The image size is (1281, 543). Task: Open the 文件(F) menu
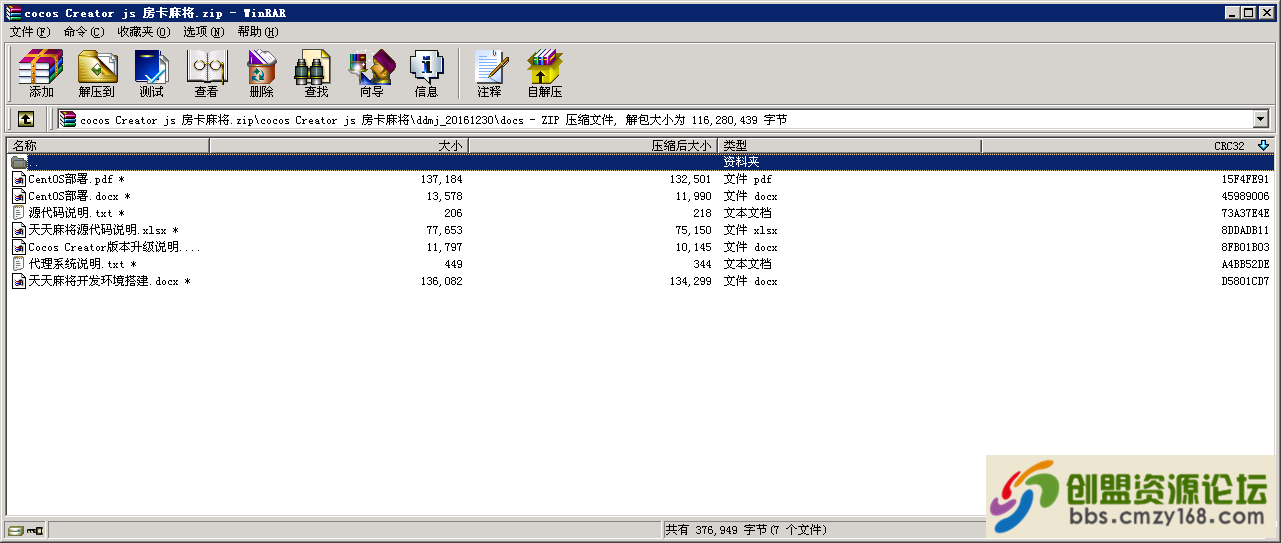click(30, 32)
